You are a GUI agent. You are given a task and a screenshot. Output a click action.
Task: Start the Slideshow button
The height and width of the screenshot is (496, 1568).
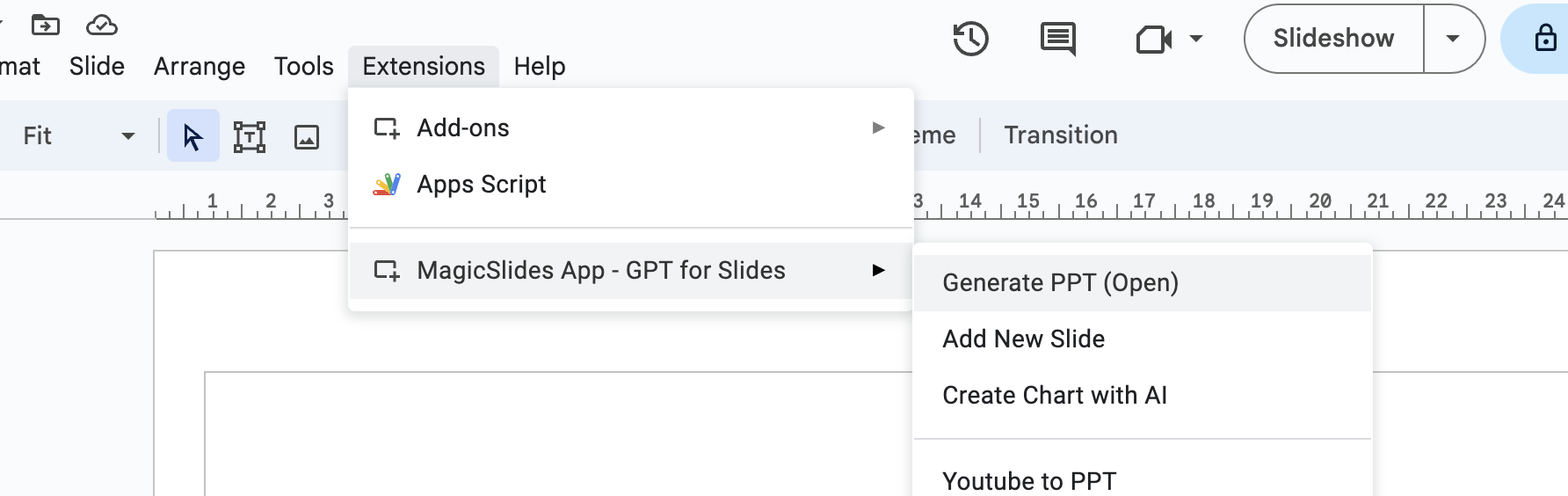[x=1333, y=39]
